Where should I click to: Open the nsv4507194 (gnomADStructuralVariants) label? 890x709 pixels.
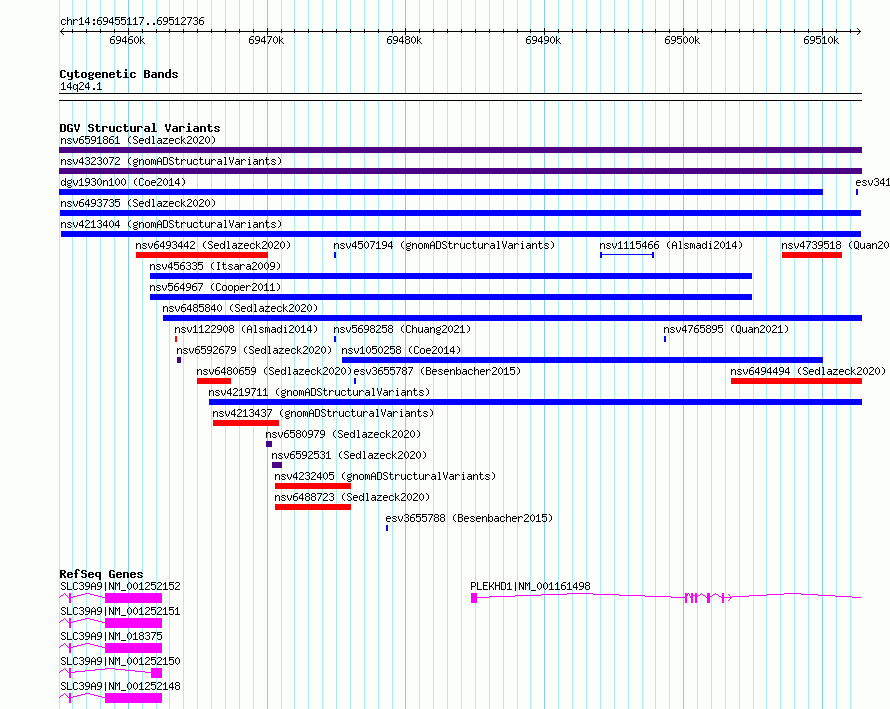[x=444, y=245]
